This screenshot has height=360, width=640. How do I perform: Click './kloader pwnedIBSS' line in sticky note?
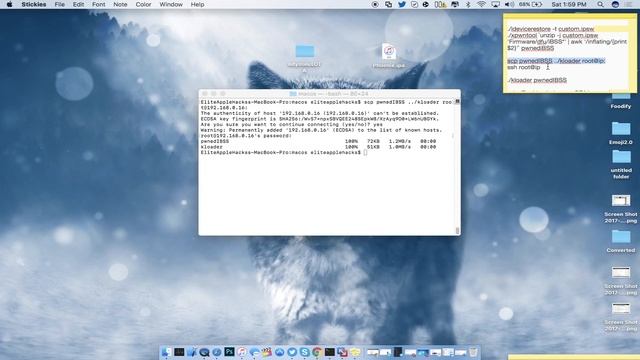pos(537,80)
